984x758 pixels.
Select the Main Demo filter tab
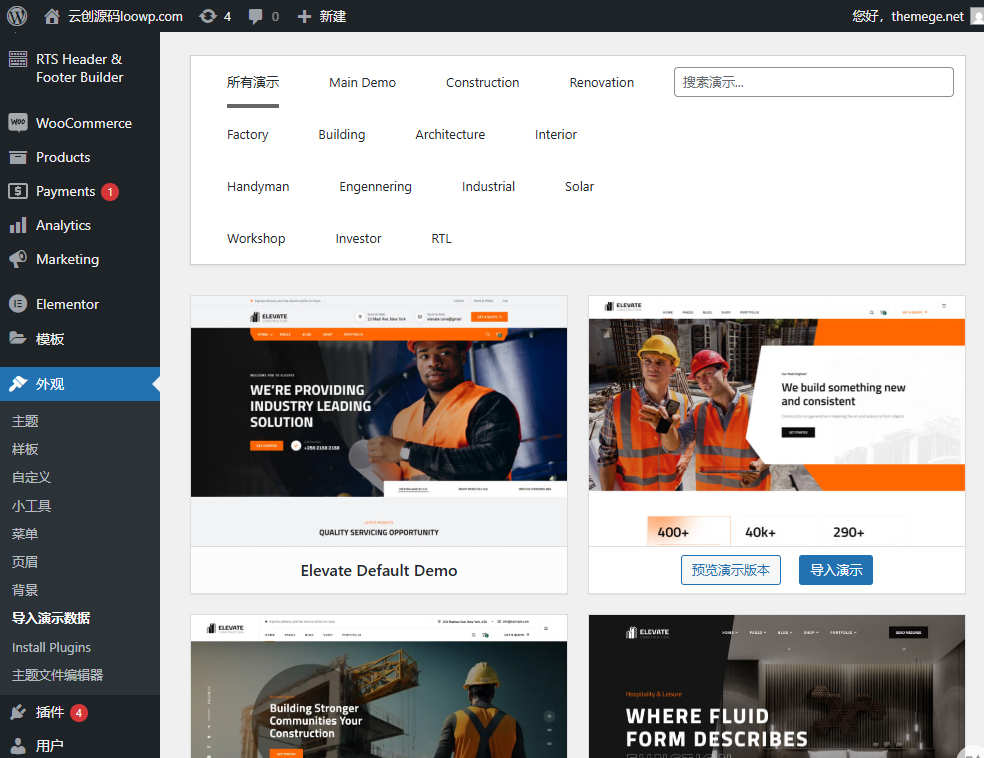(x=363, y=82)
